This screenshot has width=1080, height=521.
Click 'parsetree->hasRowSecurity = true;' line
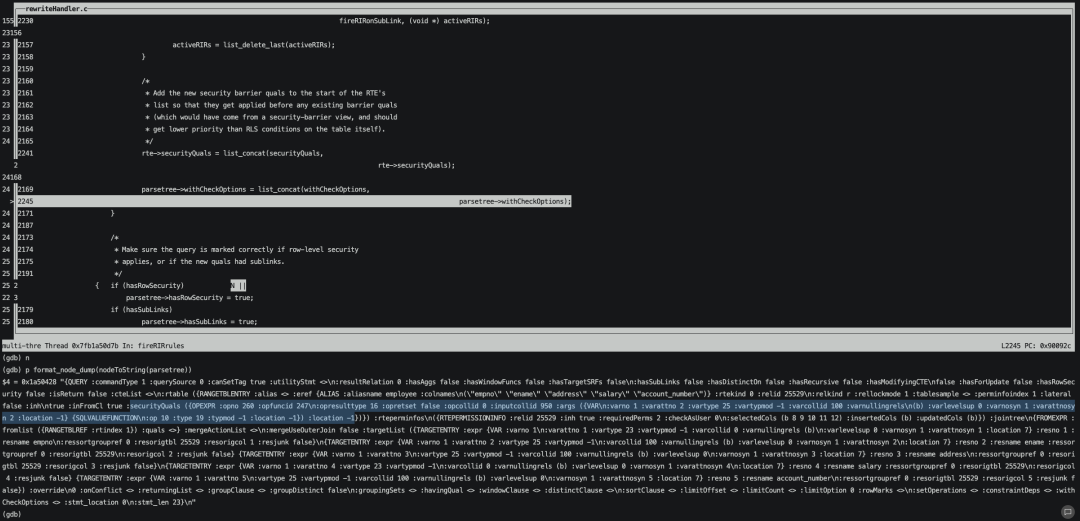pos(190,298)
